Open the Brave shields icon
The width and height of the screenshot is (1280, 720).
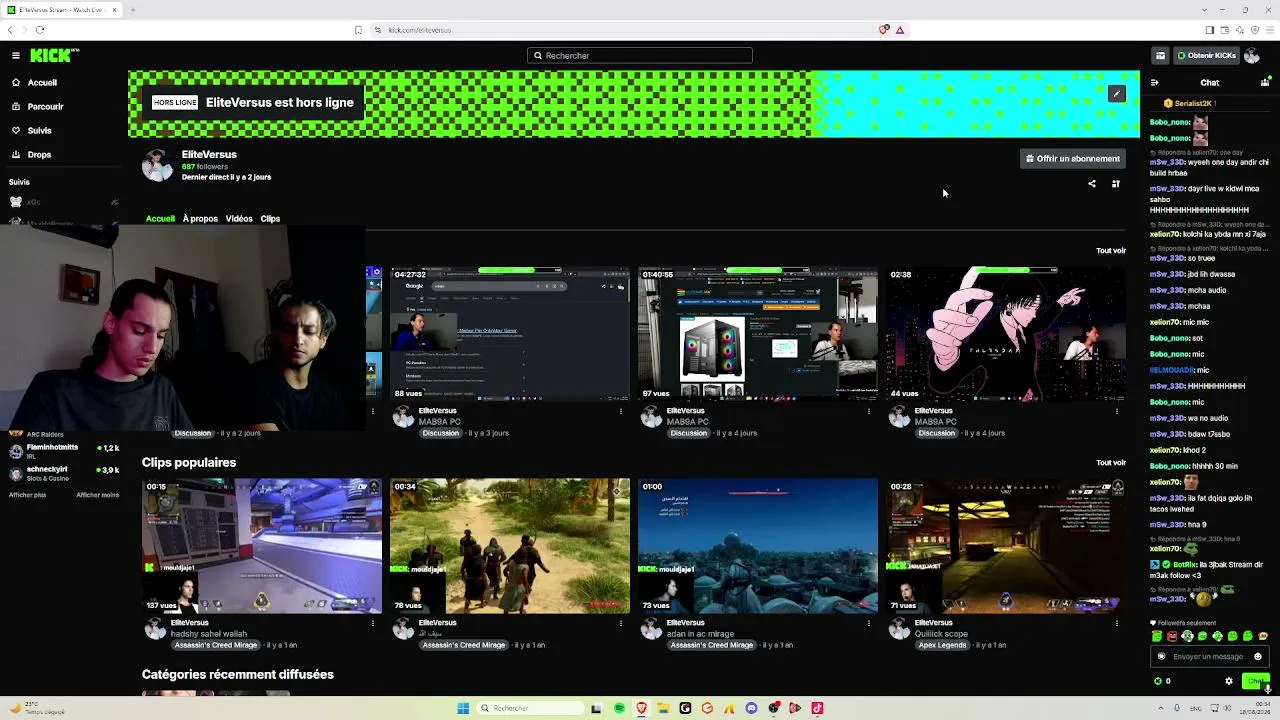(884, 30)
